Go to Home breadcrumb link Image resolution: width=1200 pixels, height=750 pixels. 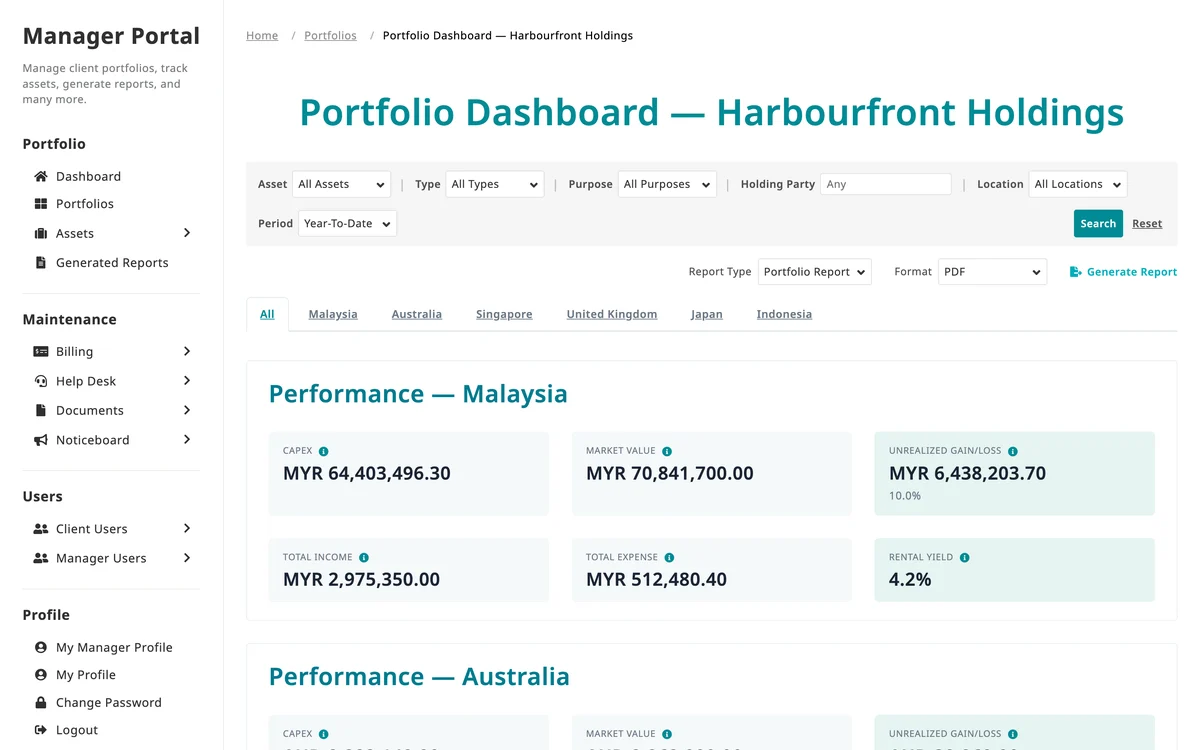tap(262, 36)
